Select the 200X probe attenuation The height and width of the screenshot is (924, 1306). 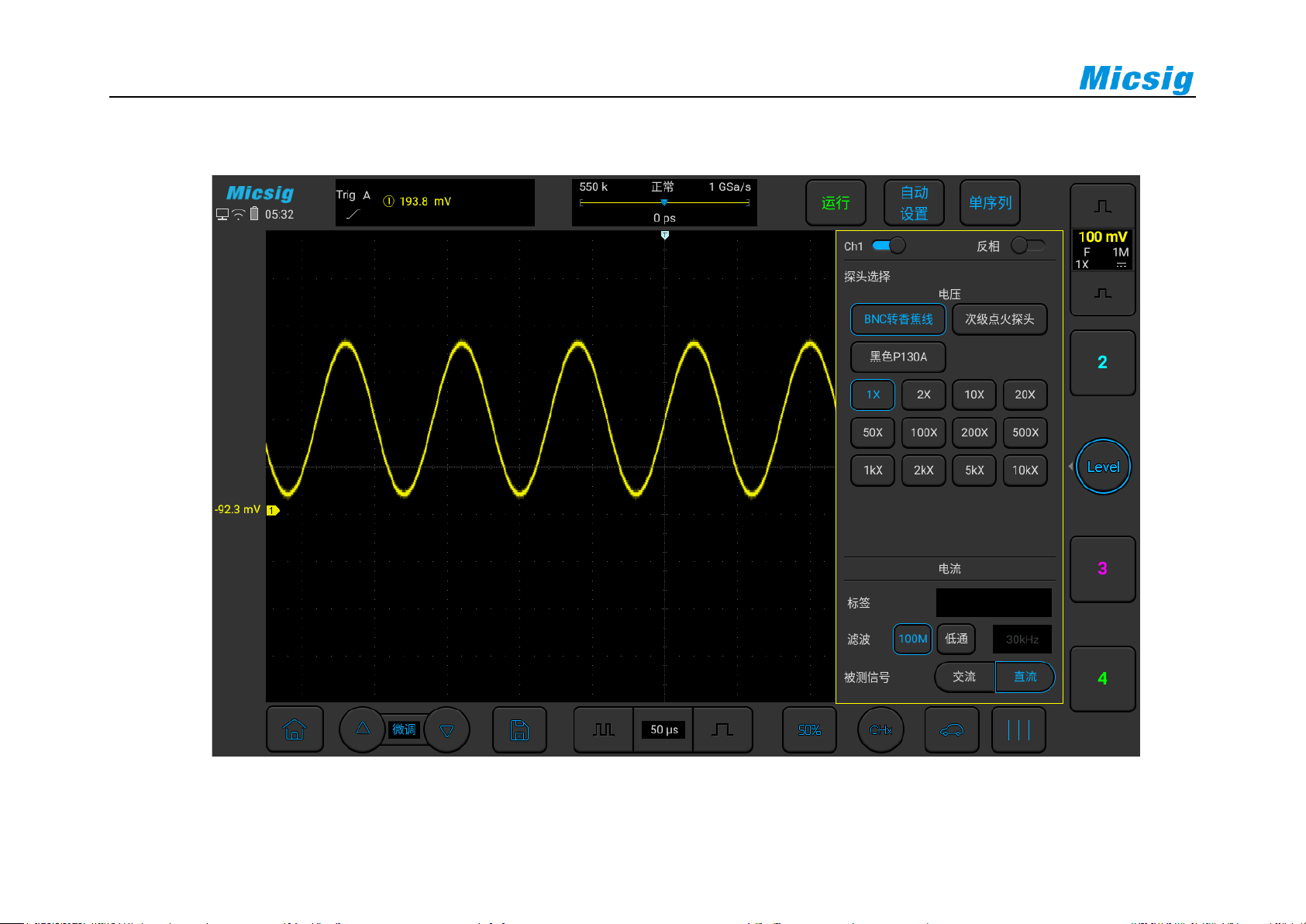(974, 433)
